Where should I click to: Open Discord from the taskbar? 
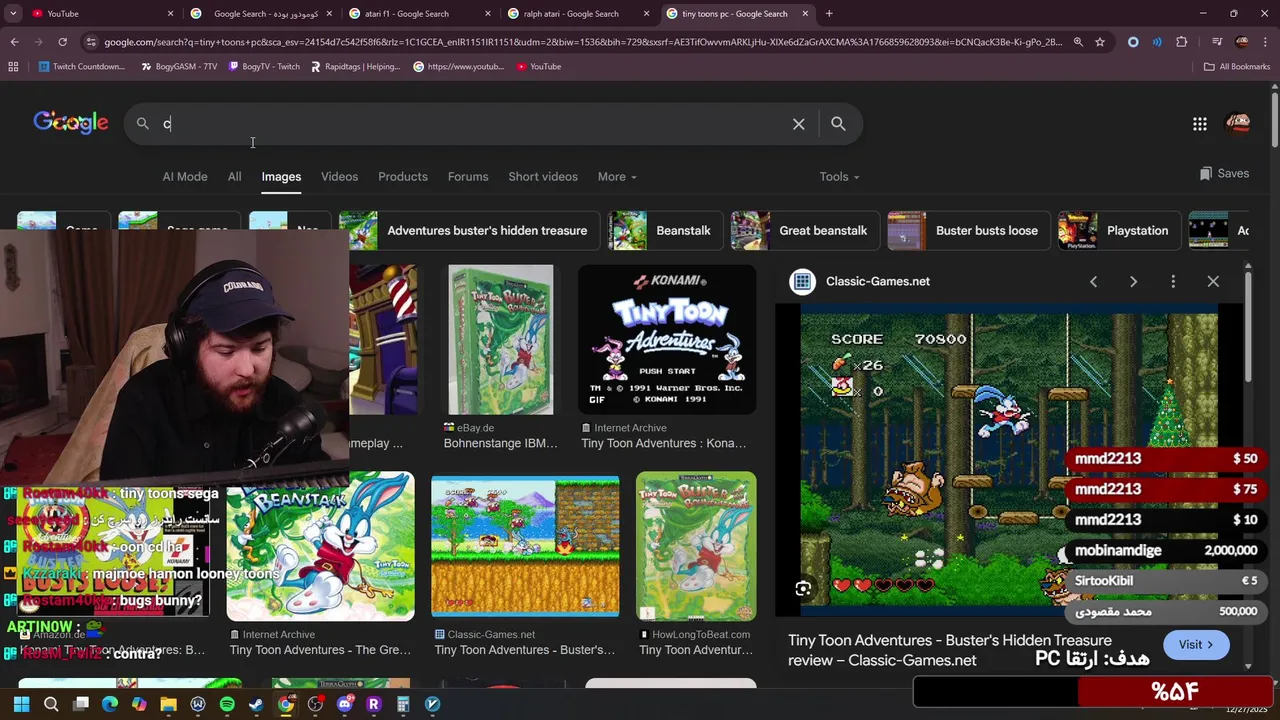click(345, 704)
